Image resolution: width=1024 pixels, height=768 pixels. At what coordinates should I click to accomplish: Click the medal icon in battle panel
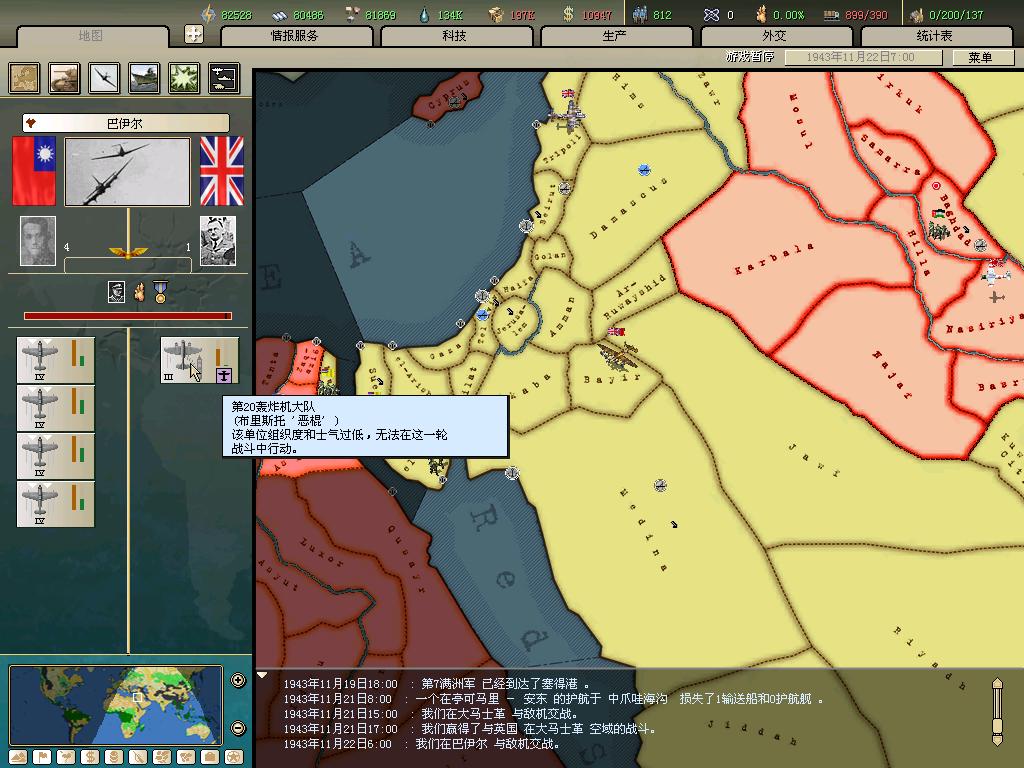(x=160, y=293)
